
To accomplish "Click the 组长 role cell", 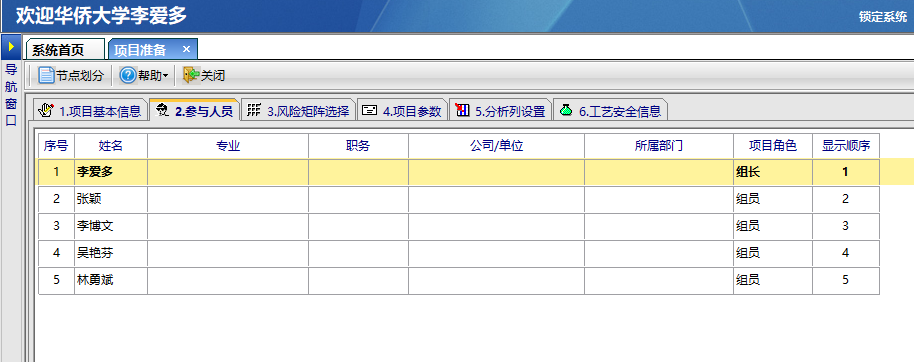I will pyautogui.click(x=773, y=172).
